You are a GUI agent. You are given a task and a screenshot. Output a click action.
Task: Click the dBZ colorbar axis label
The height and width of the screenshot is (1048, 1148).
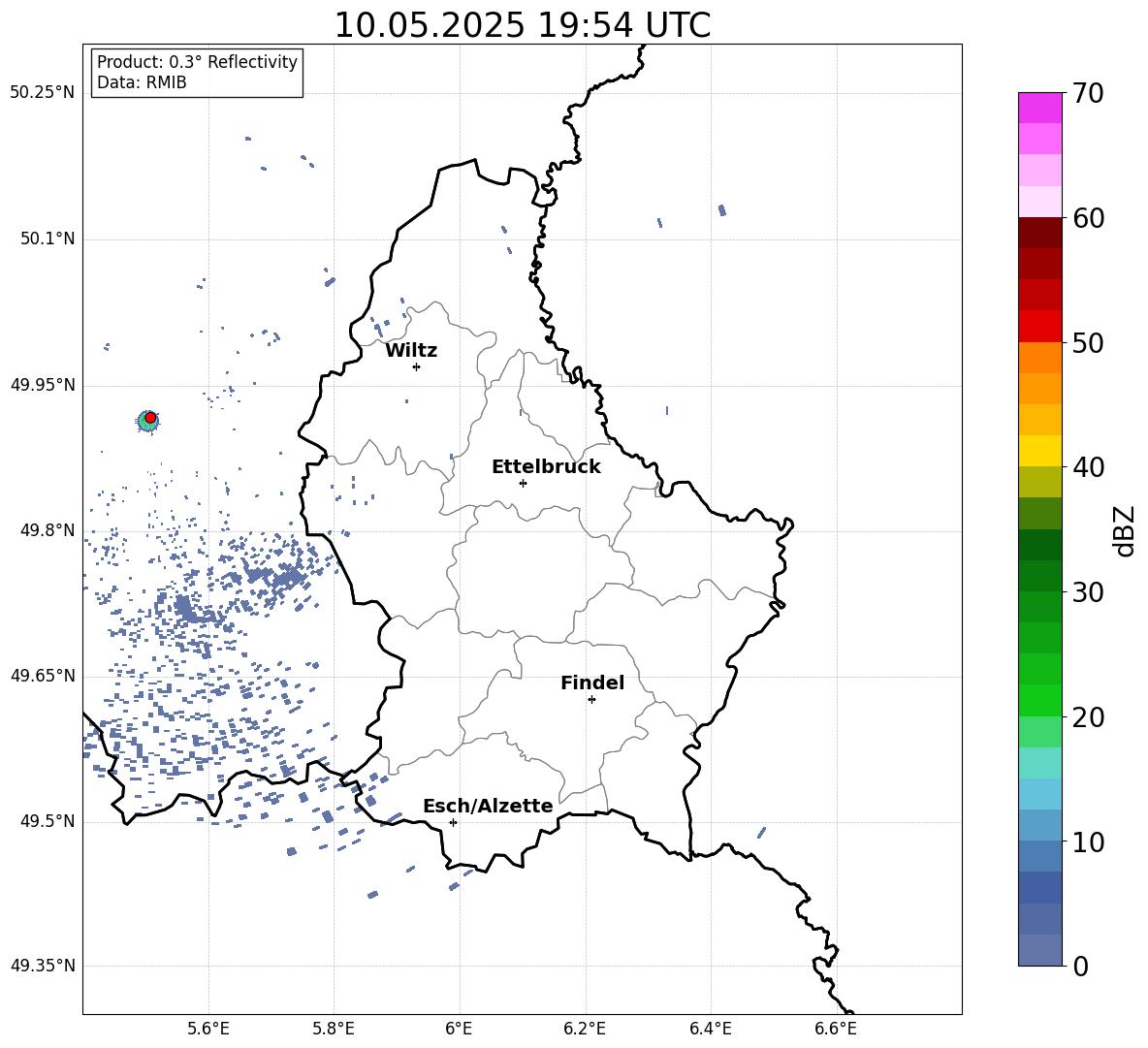pyautogui.click(x=1126, y=531)
